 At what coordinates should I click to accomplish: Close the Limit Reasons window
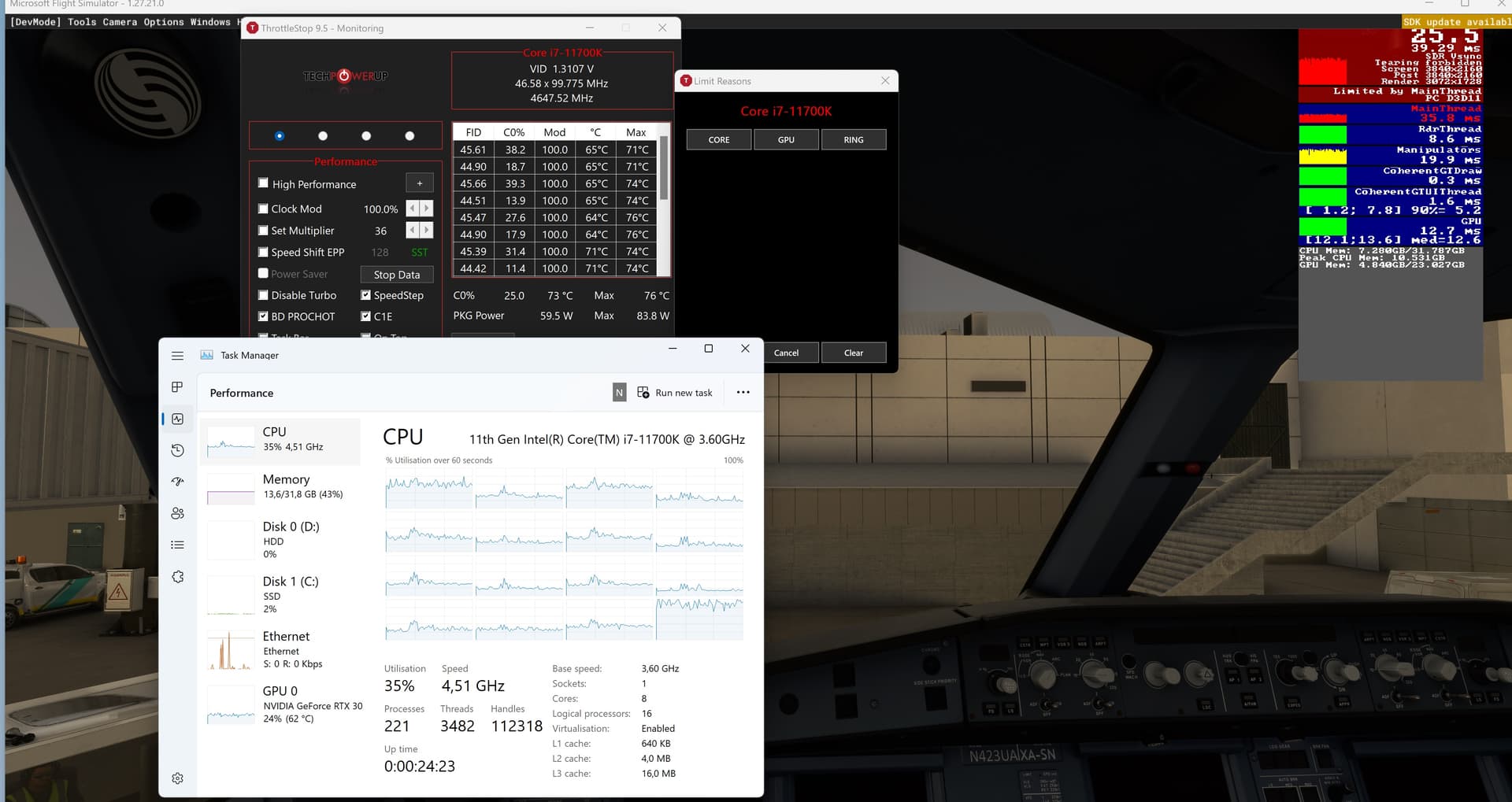(x=885, y=80)
